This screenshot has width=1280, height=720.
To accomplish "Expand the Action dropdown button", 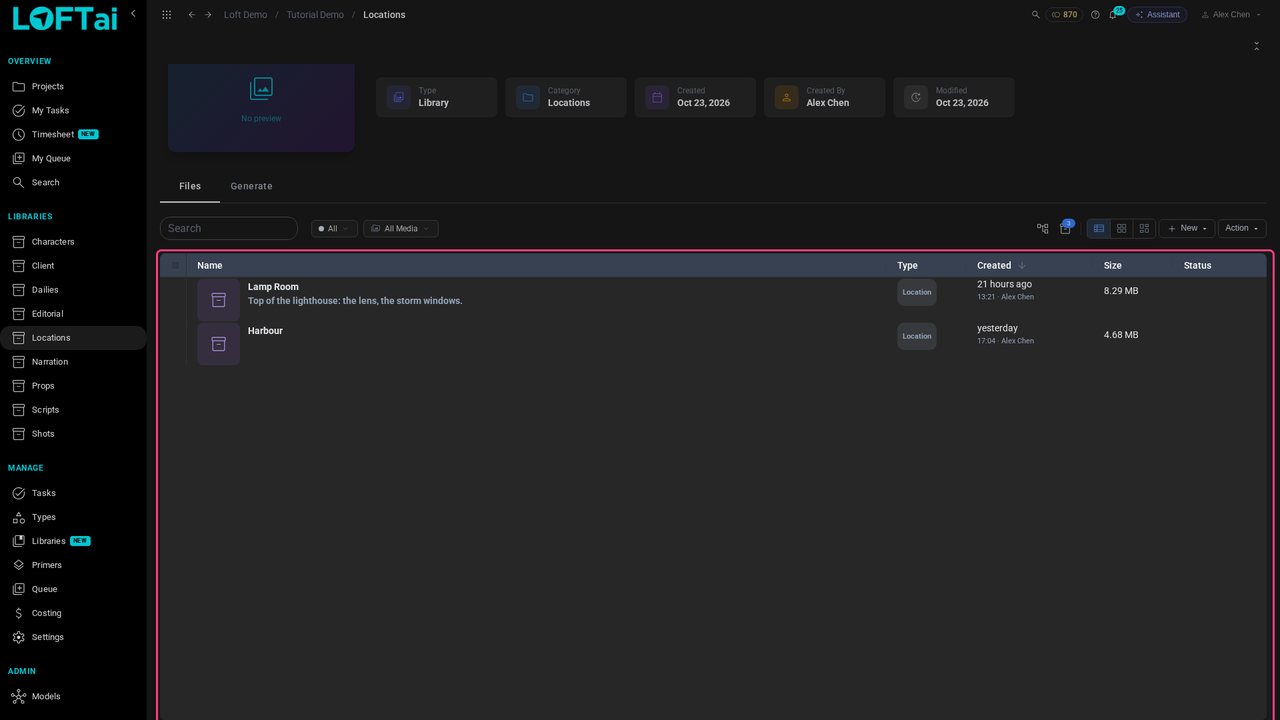I will (1242, 228).
